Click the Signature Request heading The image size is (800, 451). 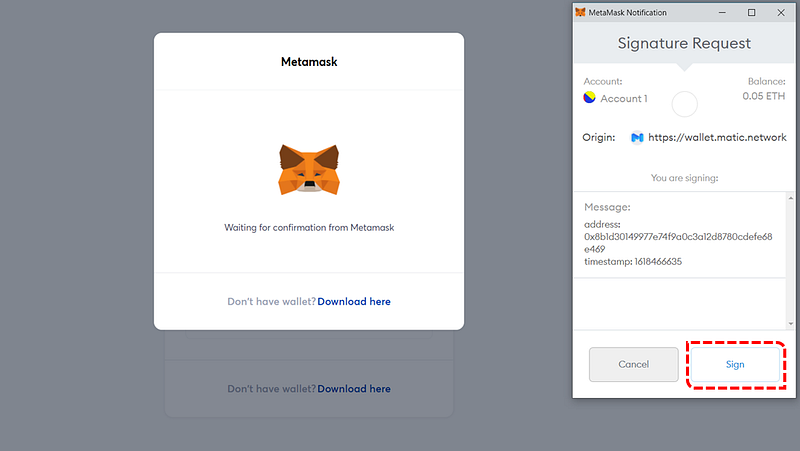click(683, 43)
